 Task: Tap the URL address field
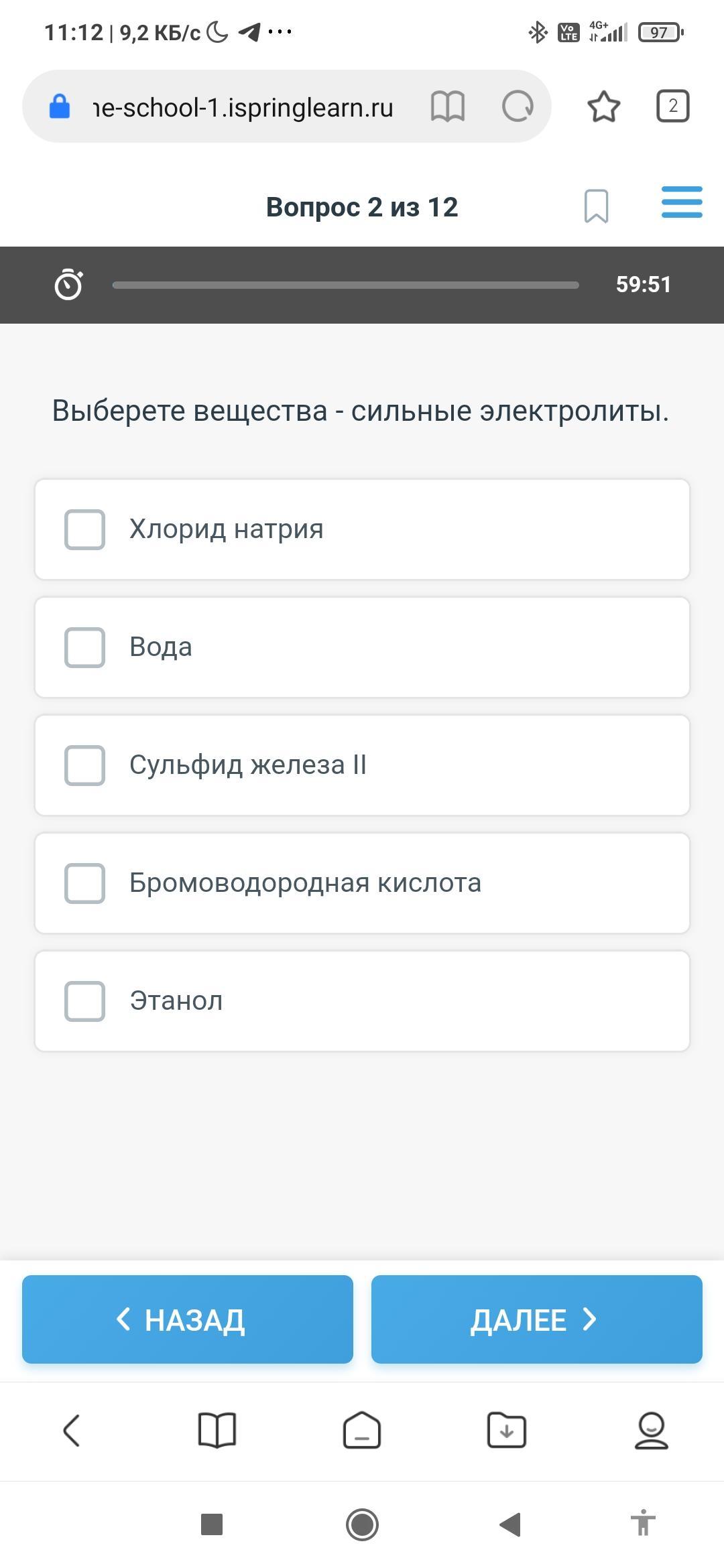242,107
